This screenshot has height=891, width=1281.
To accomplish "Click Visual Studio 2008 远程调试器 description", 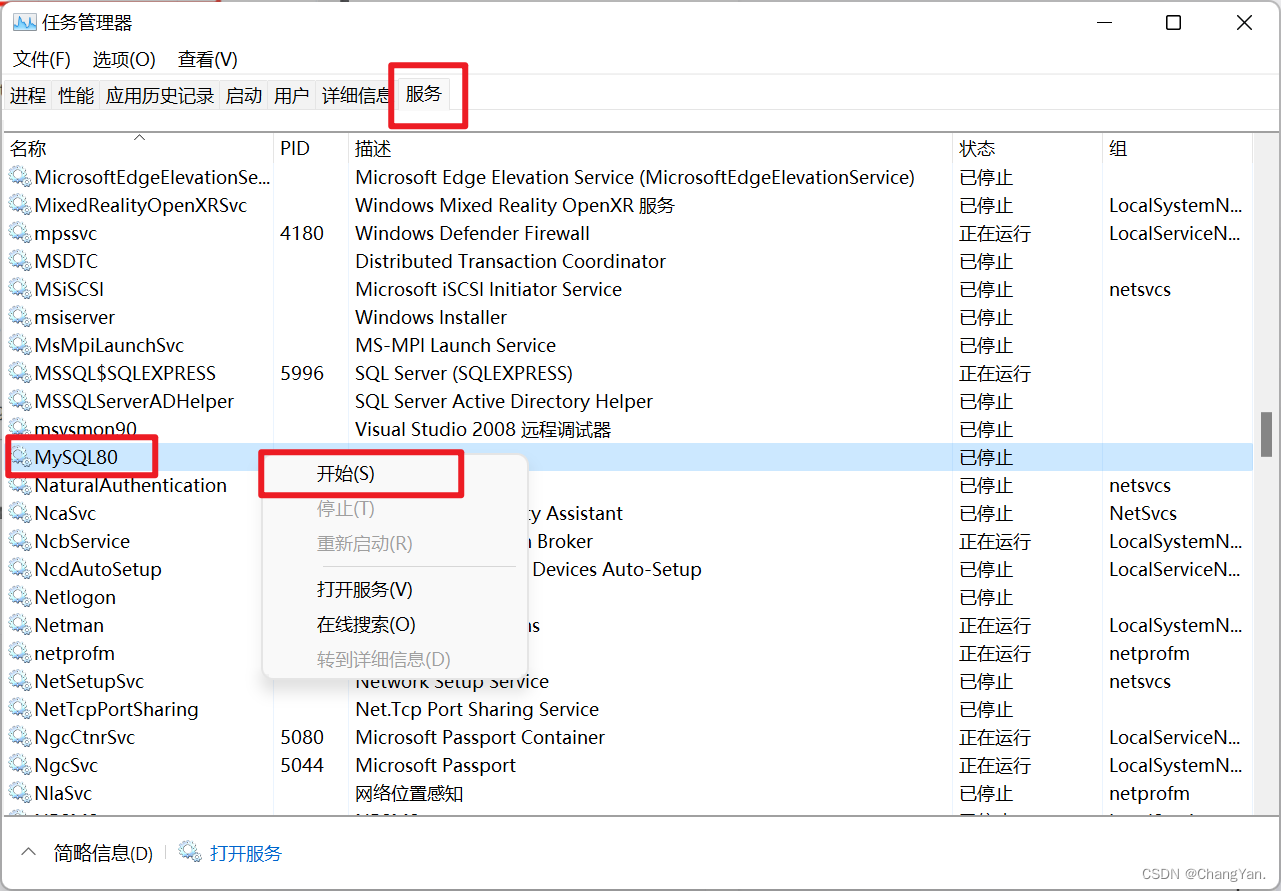I will 483,430.
